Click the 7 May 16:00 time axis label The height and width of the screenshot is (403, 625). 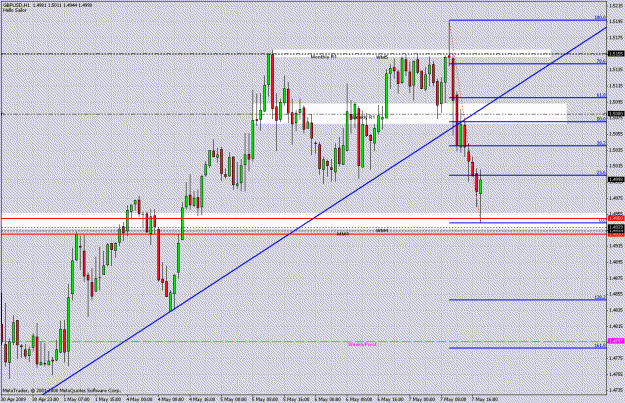484,399
